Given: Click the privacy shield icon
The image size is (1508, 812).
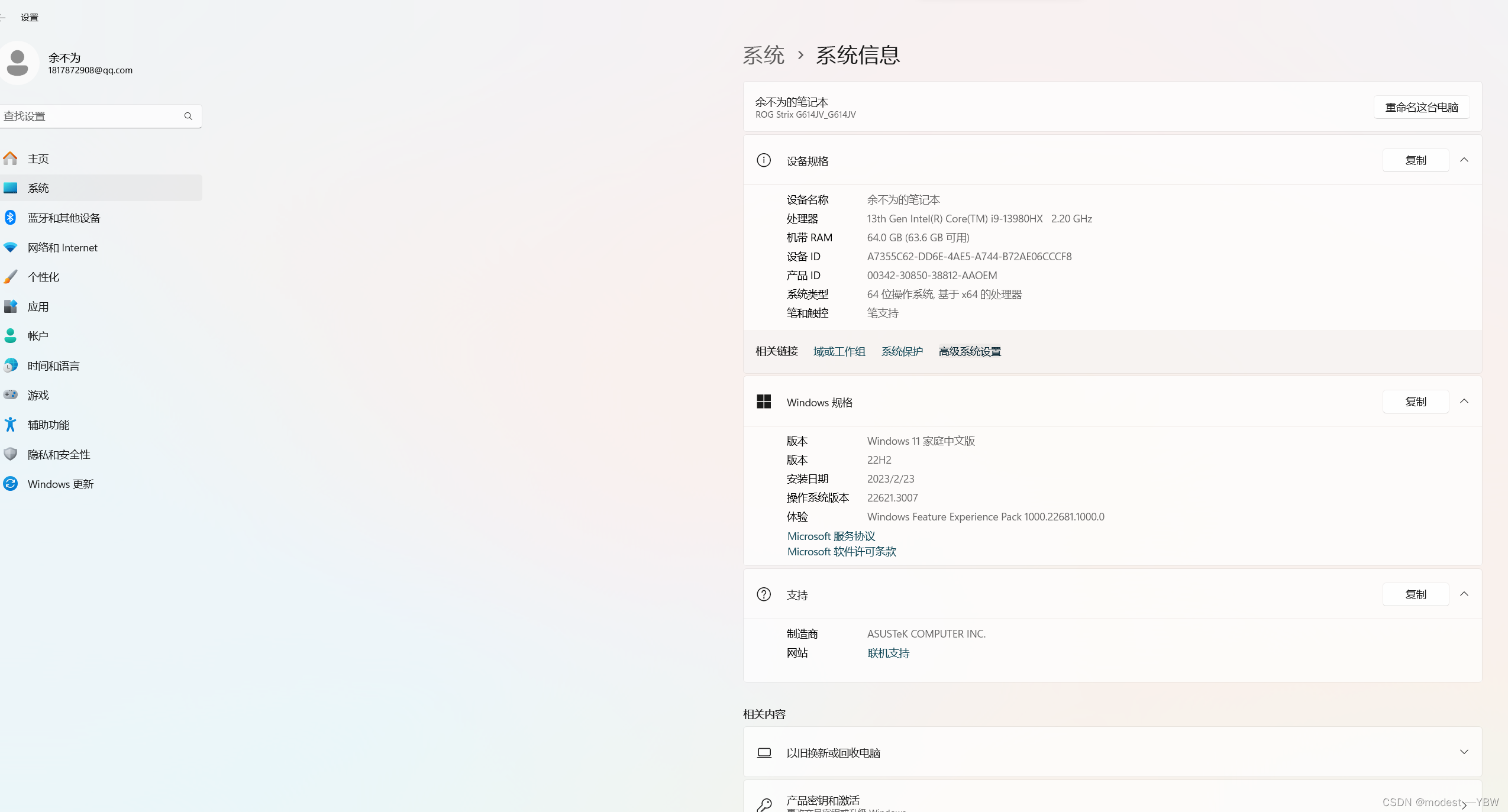Looking at the screenshot, I should (x=10, y=454).
